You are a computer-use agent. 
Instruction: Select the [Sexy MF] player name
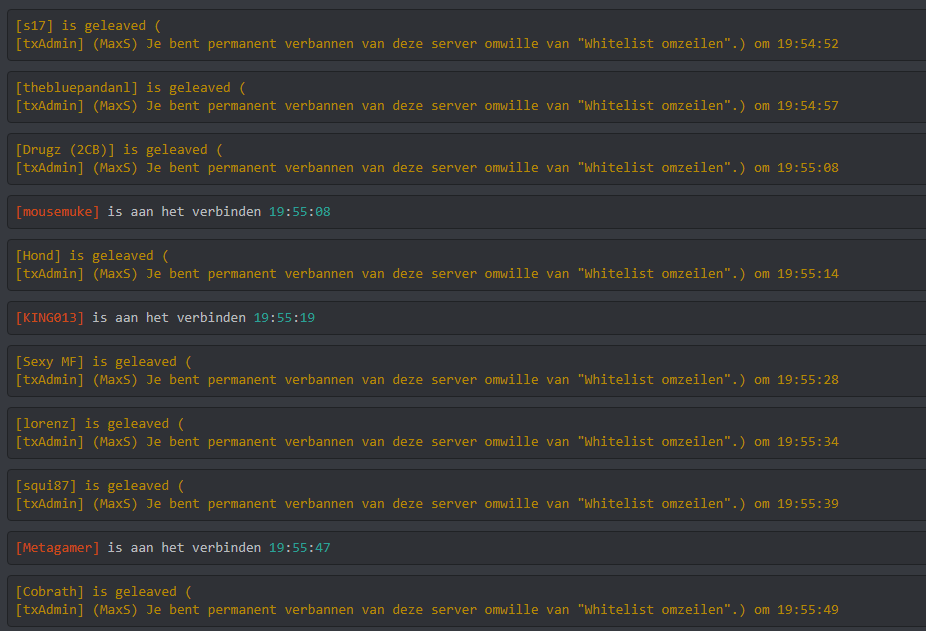[50, 361]
